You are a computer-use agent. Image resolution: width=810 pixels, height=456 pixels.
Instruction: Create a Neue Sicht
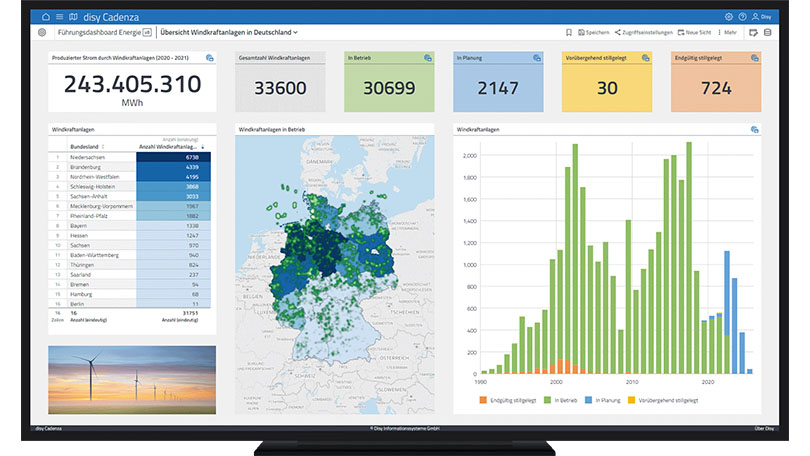click(694, 32)
